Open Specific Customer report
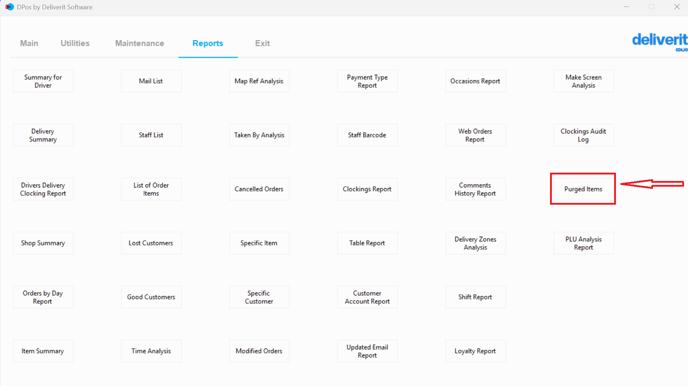Image resolution: width=688 pixels, height=386 pixels. click(259, 297)
